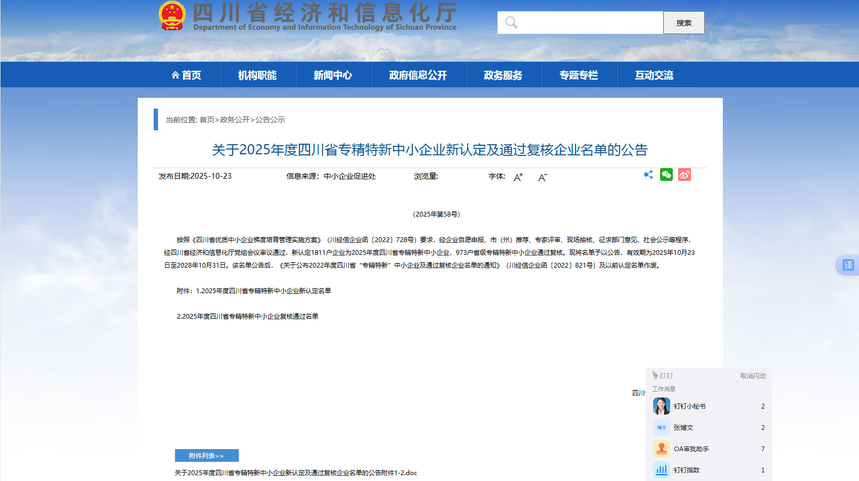The width and height of the screenshot is (859, 481).
Task: Open the 新闻中心 navigation menu
Action: tap(333, 75)
